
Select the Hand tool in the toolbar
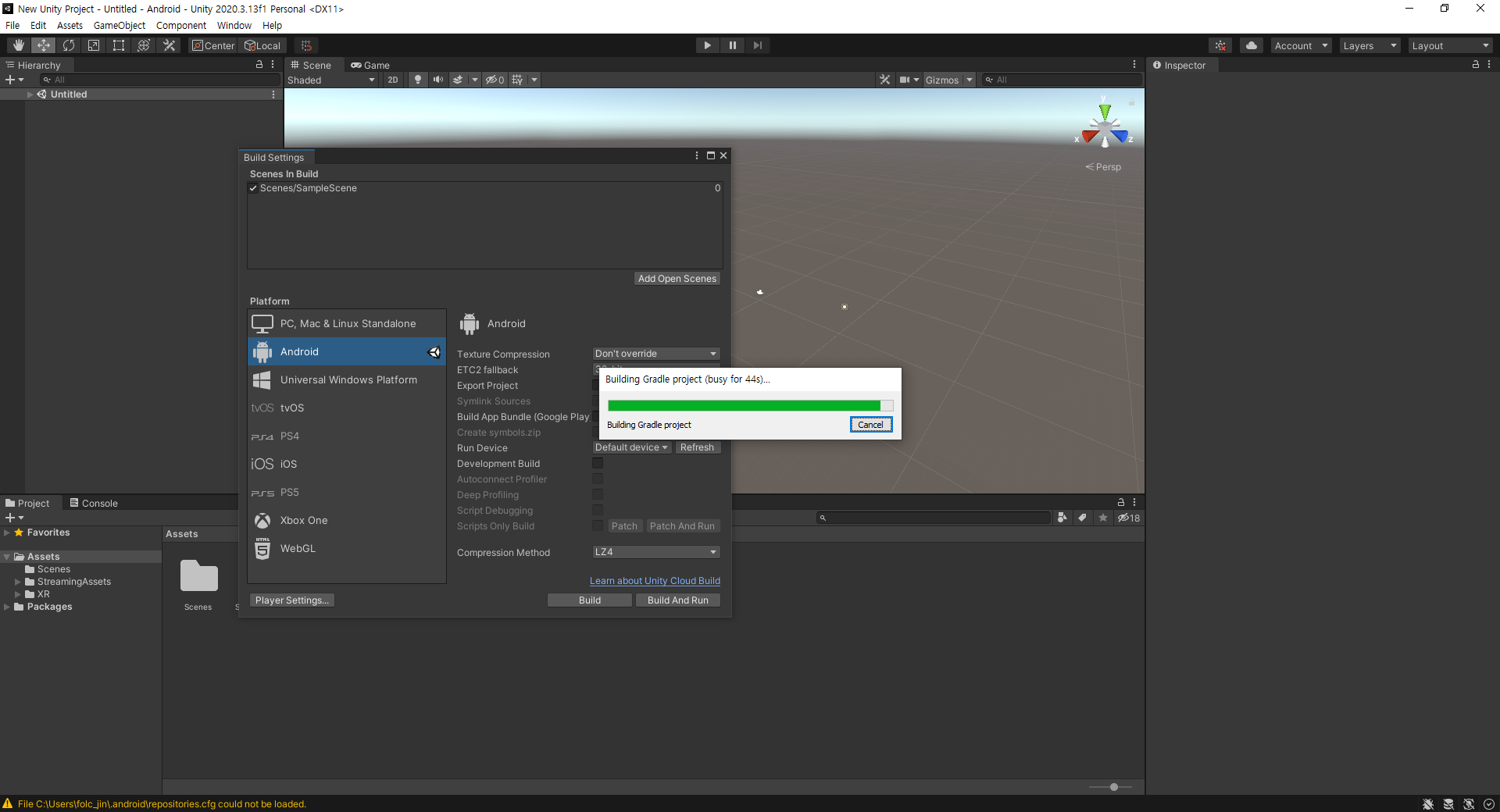coord(18,45)
